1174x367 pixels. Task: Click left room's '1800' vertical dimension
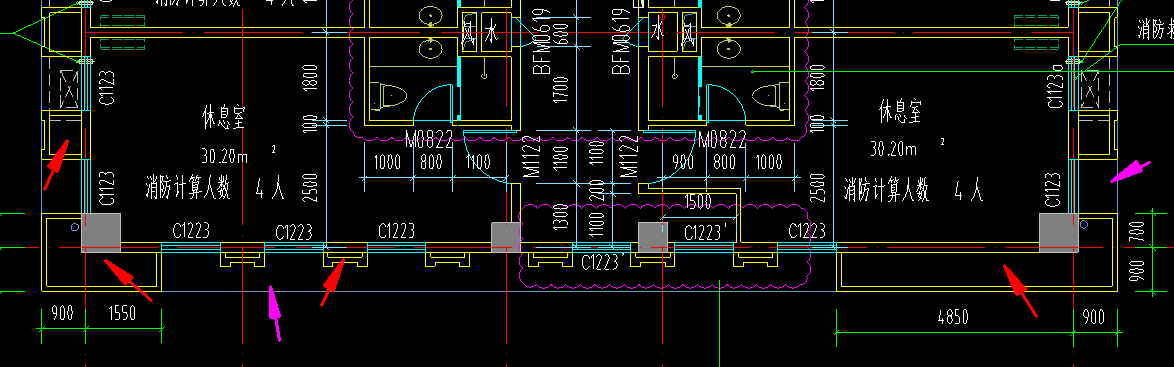pos(310,79)
